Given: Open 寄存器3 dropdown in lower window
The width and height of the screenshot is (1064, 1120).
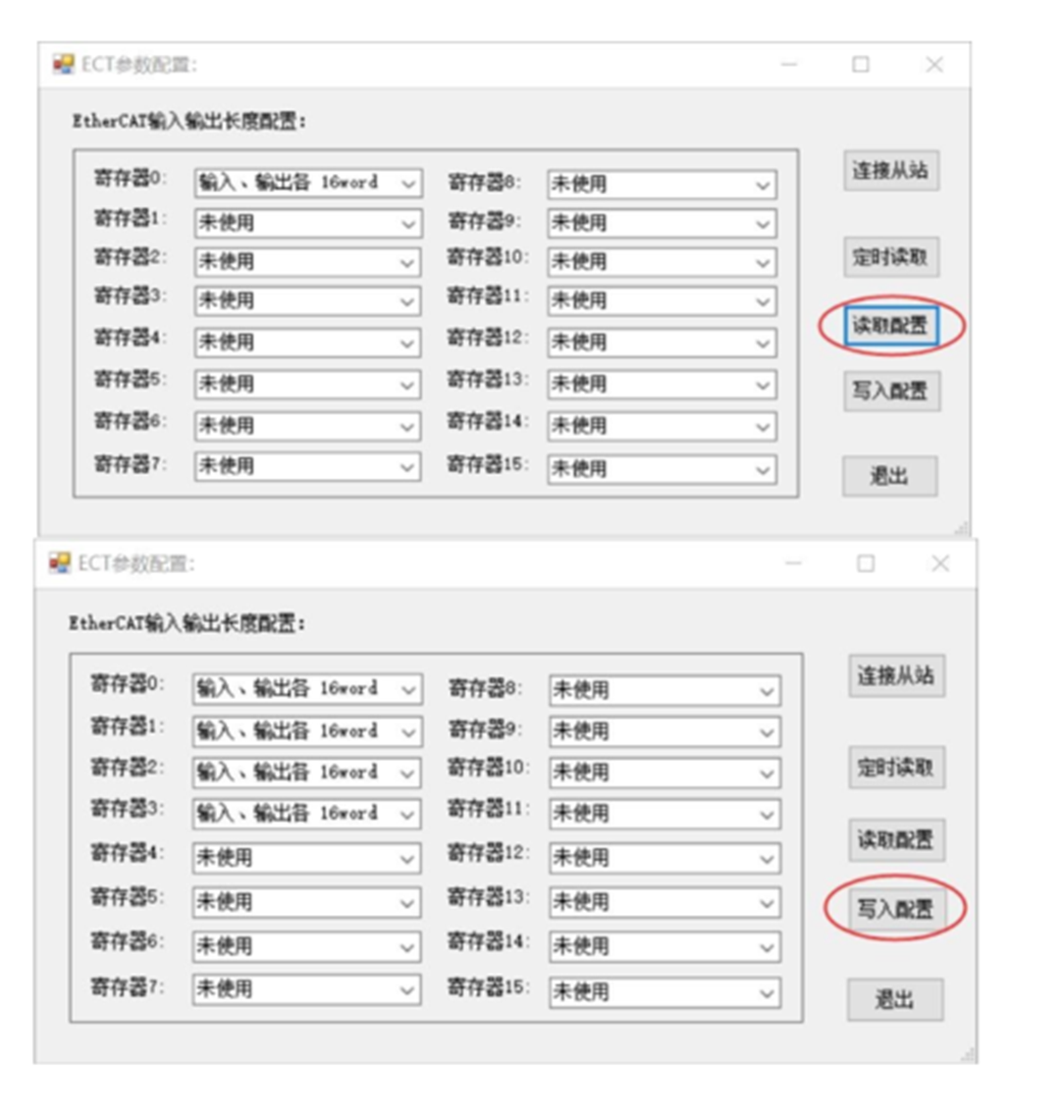Looking at the screenshot, I should coord(307,814).
